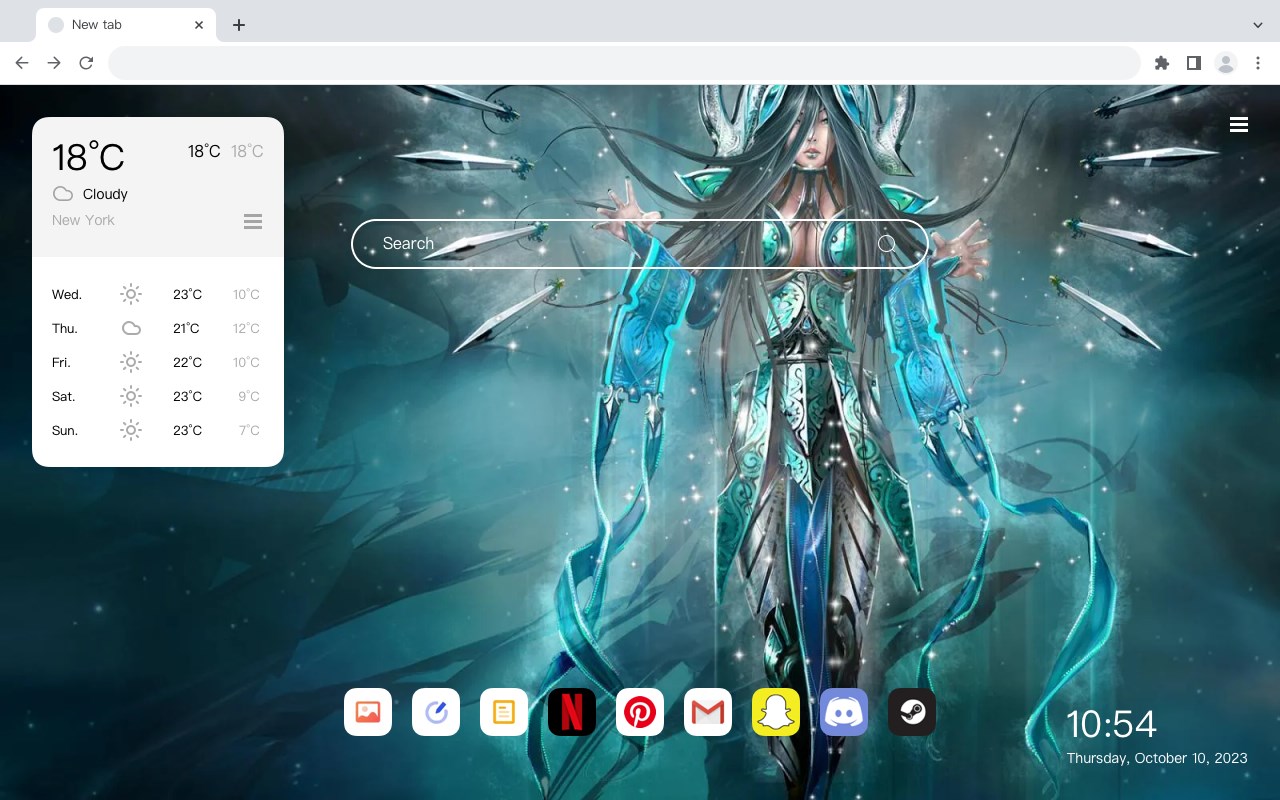The image size is (1280, 800).
Task: Launch the Netflix shortcut
Action: point(572,712)
